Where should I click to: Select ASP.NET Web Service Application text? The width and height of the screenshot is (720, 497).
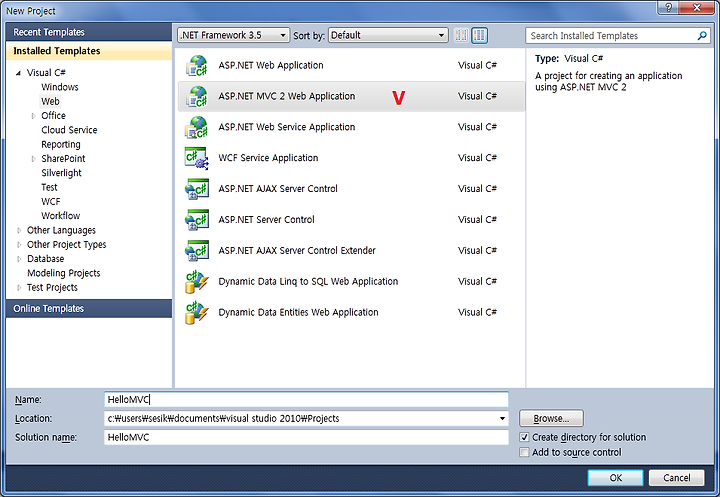(x=287, y=127)
